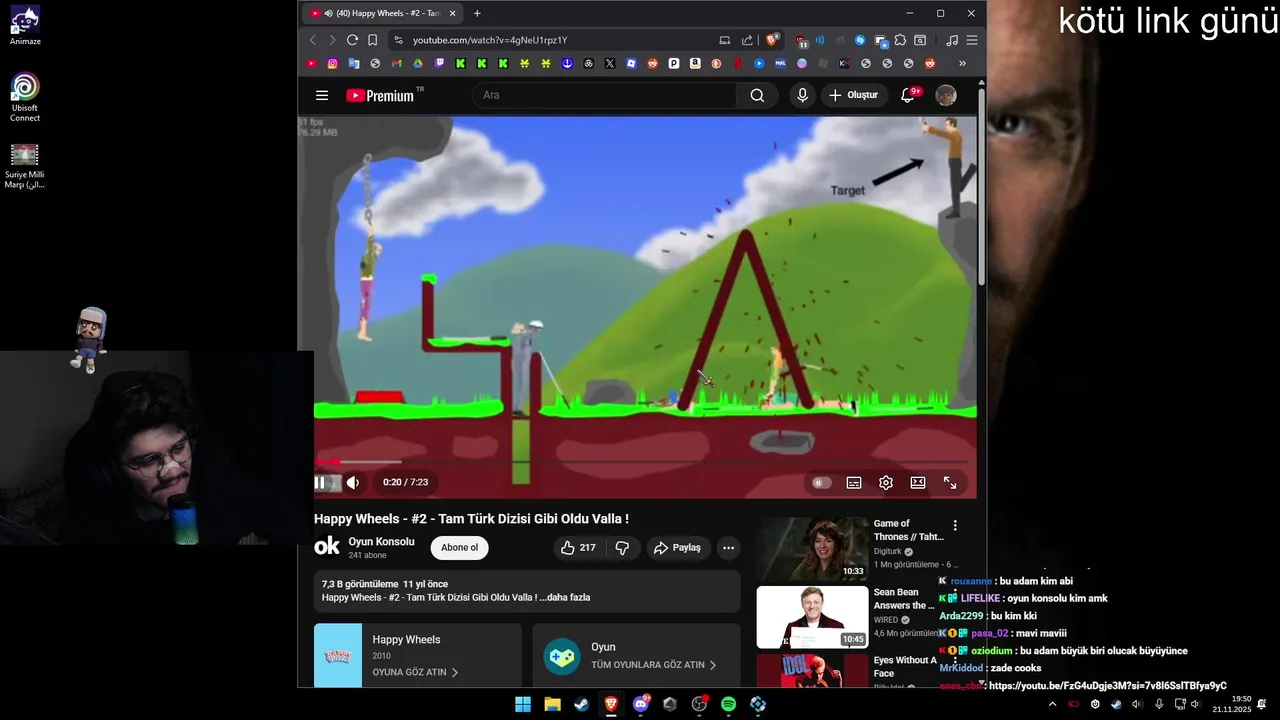Open the YouTube hamburger guide menu
This screenshot has width=1280, height=720.
322,95
